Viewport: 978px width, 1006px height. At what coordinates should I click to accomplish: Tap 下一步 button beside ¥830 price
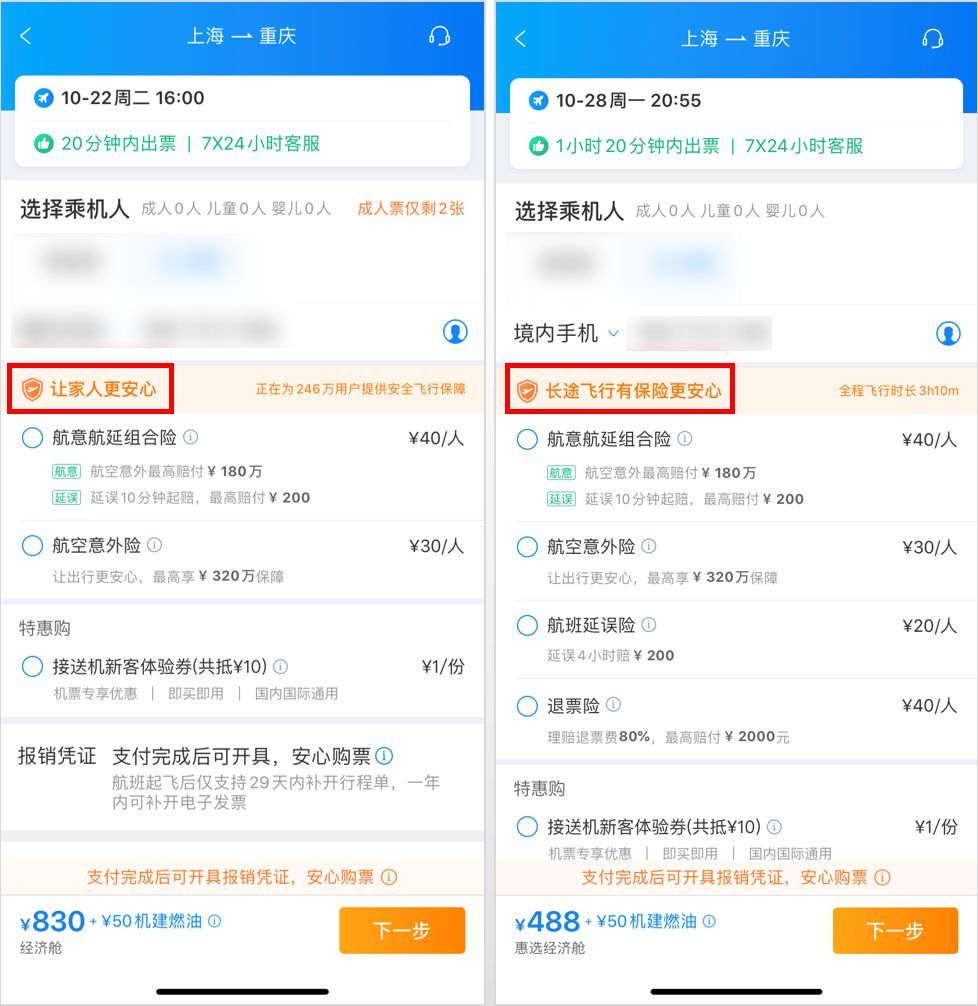pos(402,930)
